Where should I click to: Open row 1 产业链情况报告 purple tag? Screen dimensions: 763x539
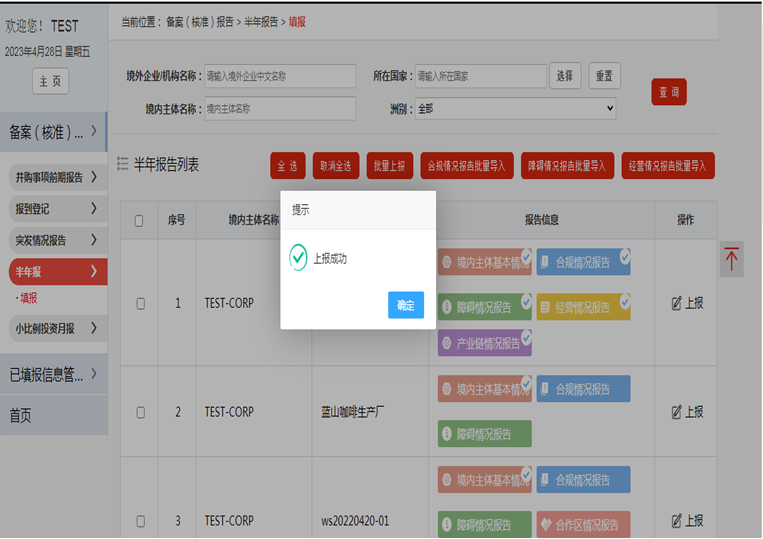pos(484,343)
